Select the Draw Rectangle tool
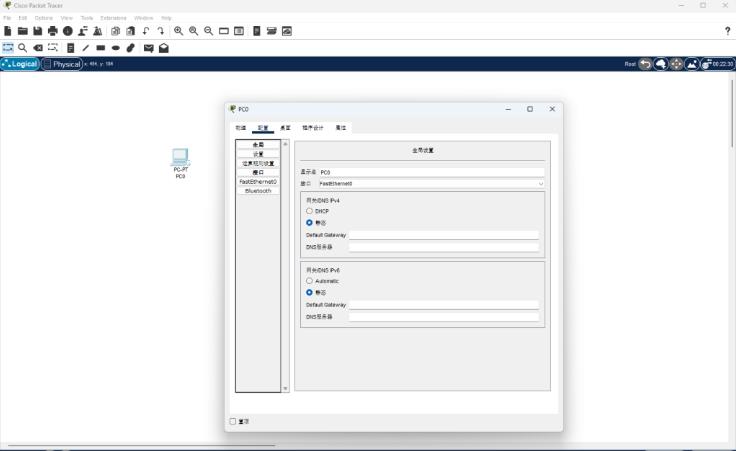Viewport: 736px width, 451px height. (100, 48)
